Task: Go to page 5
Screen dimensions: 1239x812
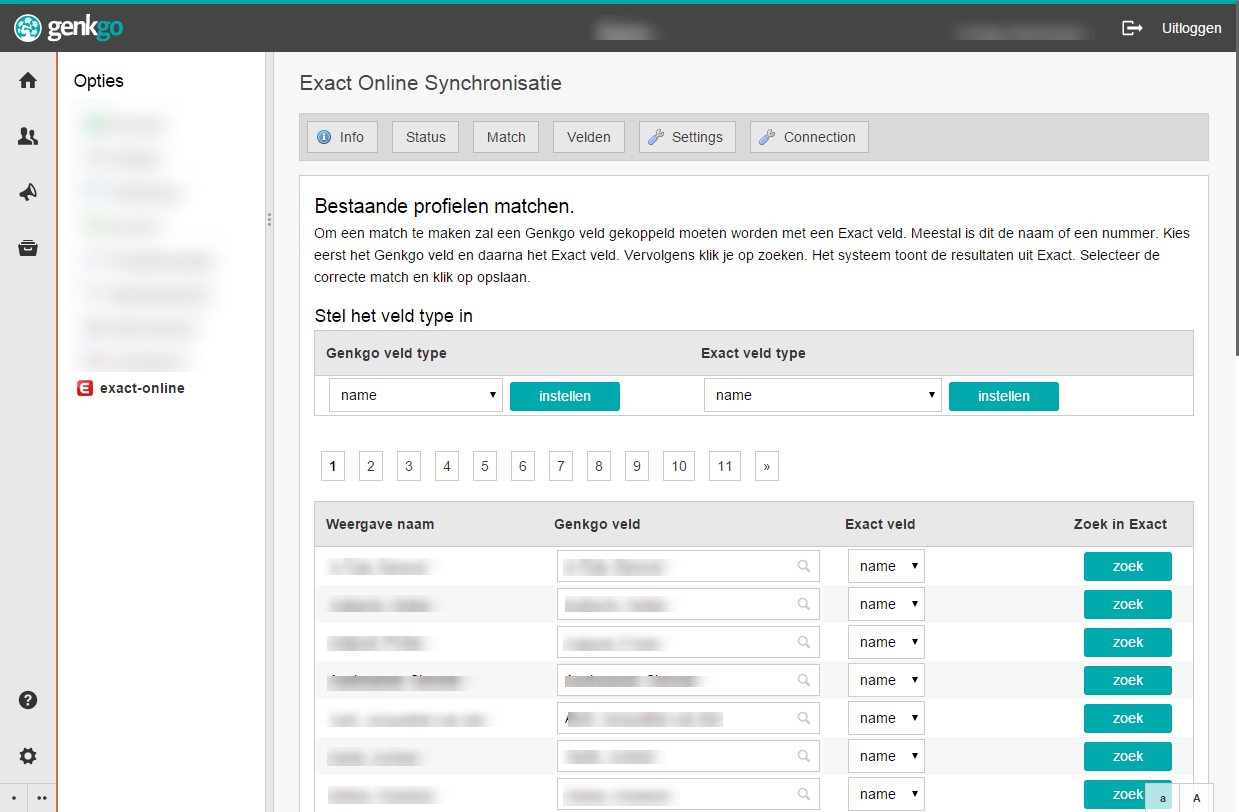Action: [485, 466]
